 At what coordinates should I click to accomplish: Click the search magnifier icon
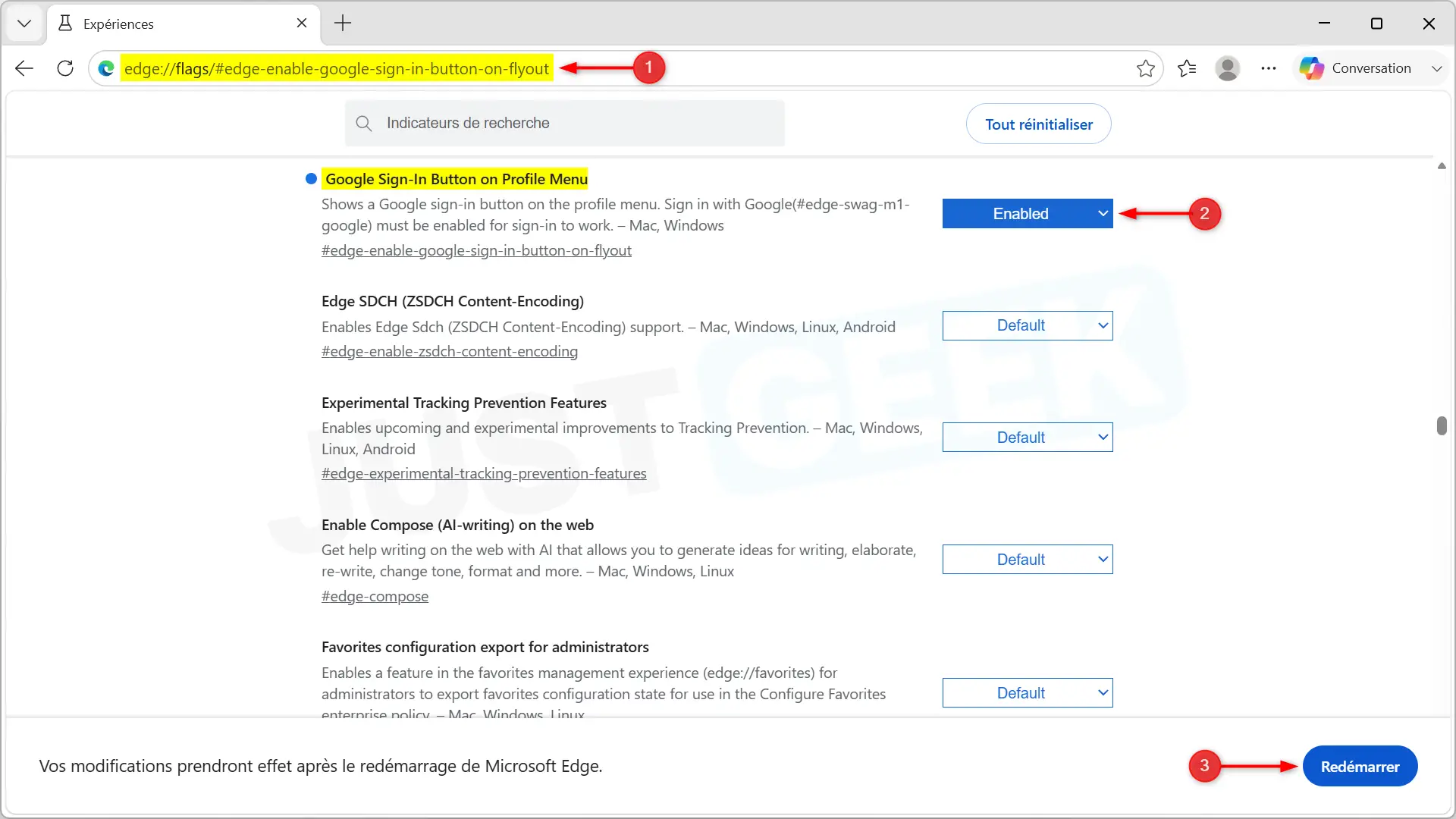coord(364,123)
